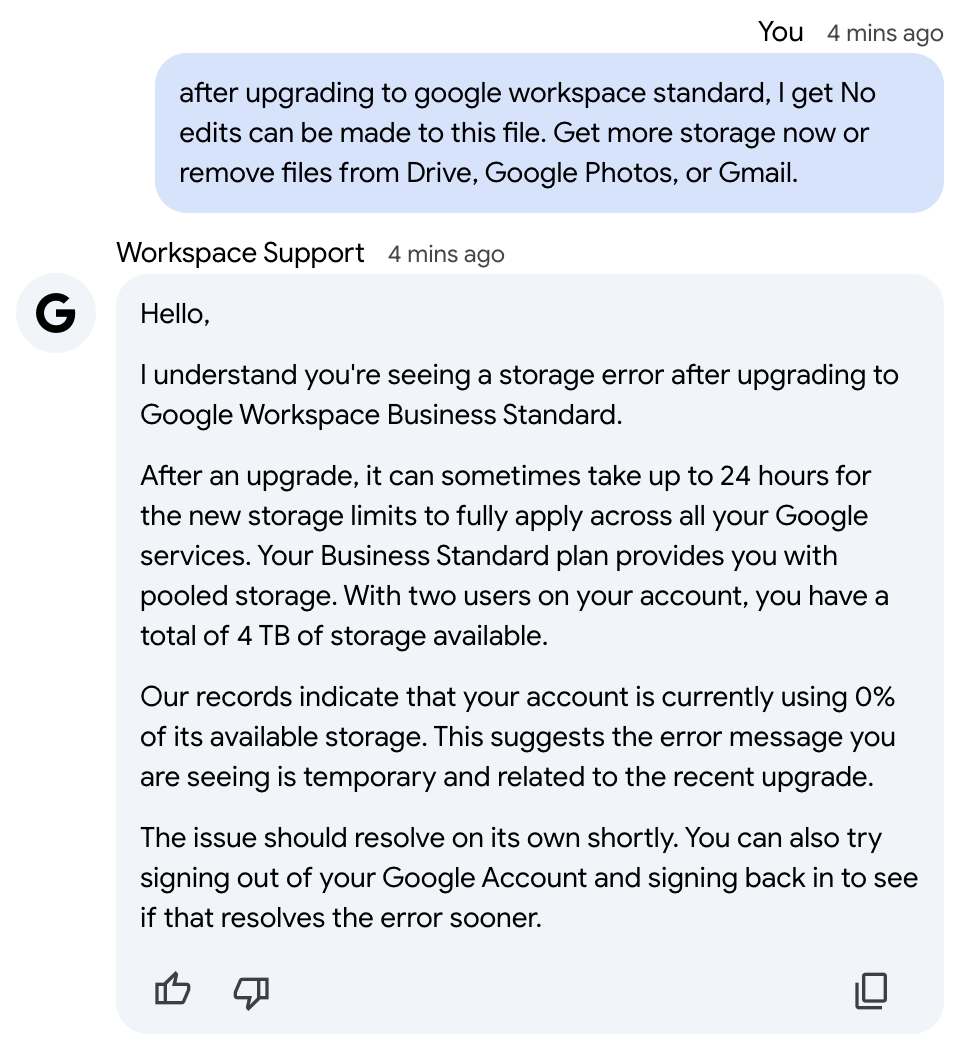Screen dimensions: 960x1056
Task: Click the "You" sender label
Action: (x=780, y=32)
